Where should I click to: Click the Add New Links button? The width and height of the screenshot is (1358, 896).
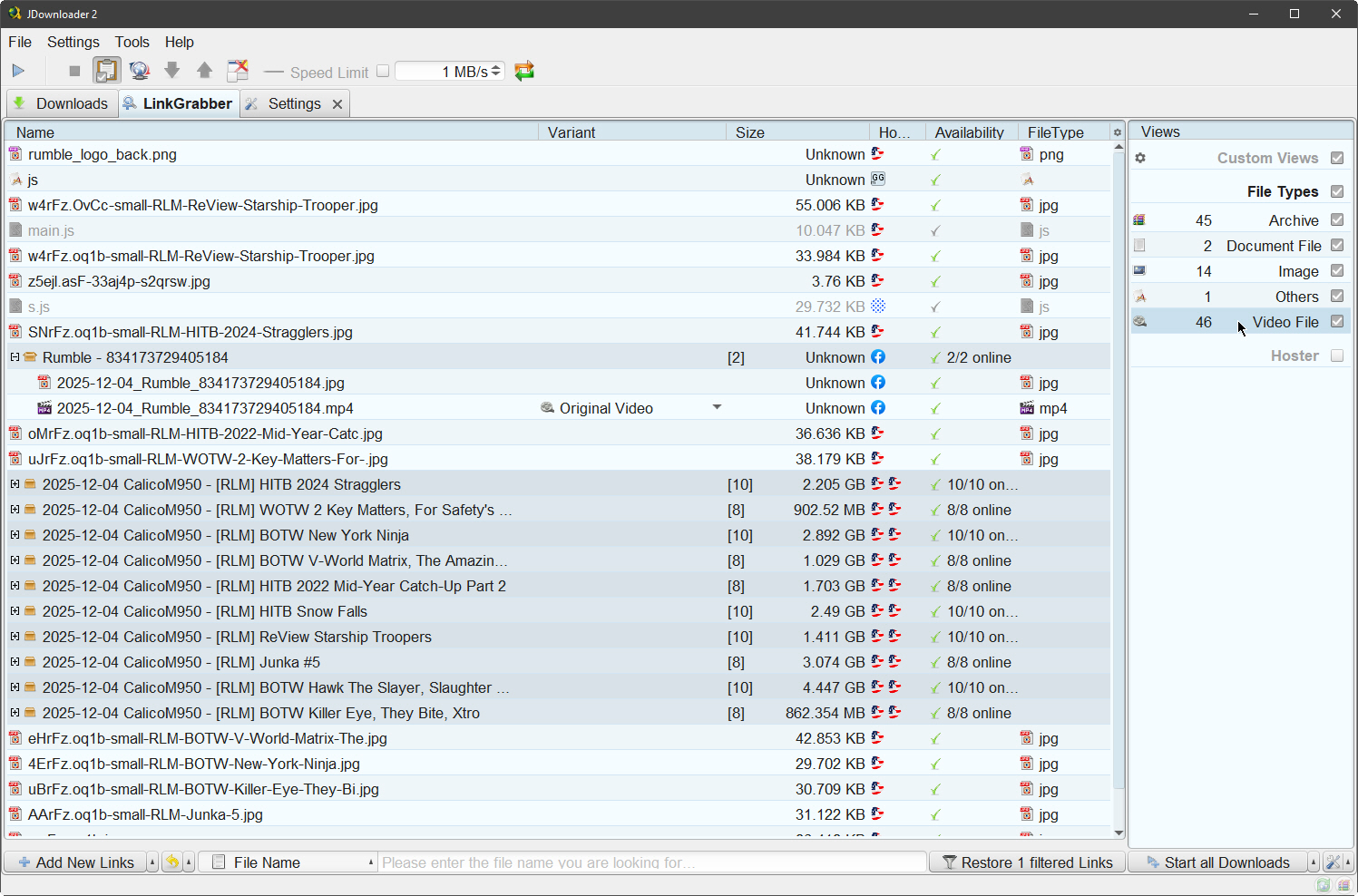pos(75,862)
